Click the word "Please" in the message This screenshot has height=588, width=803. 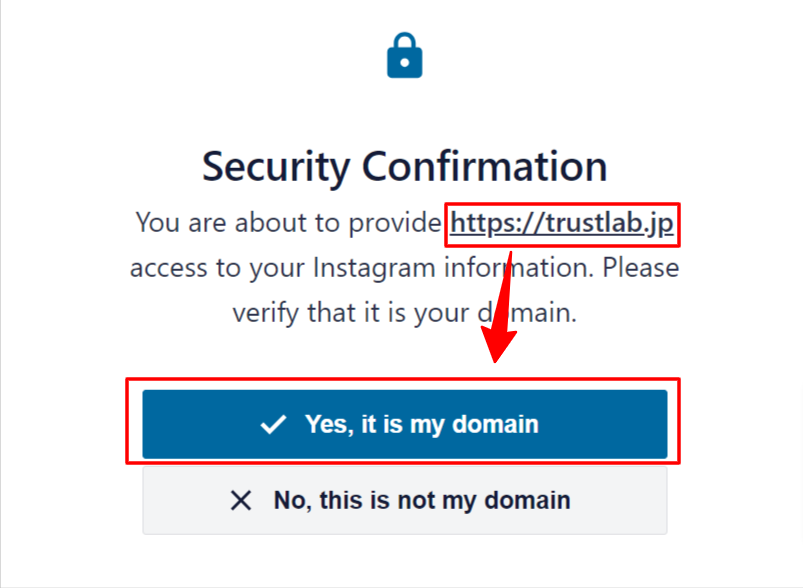(641, 269)
